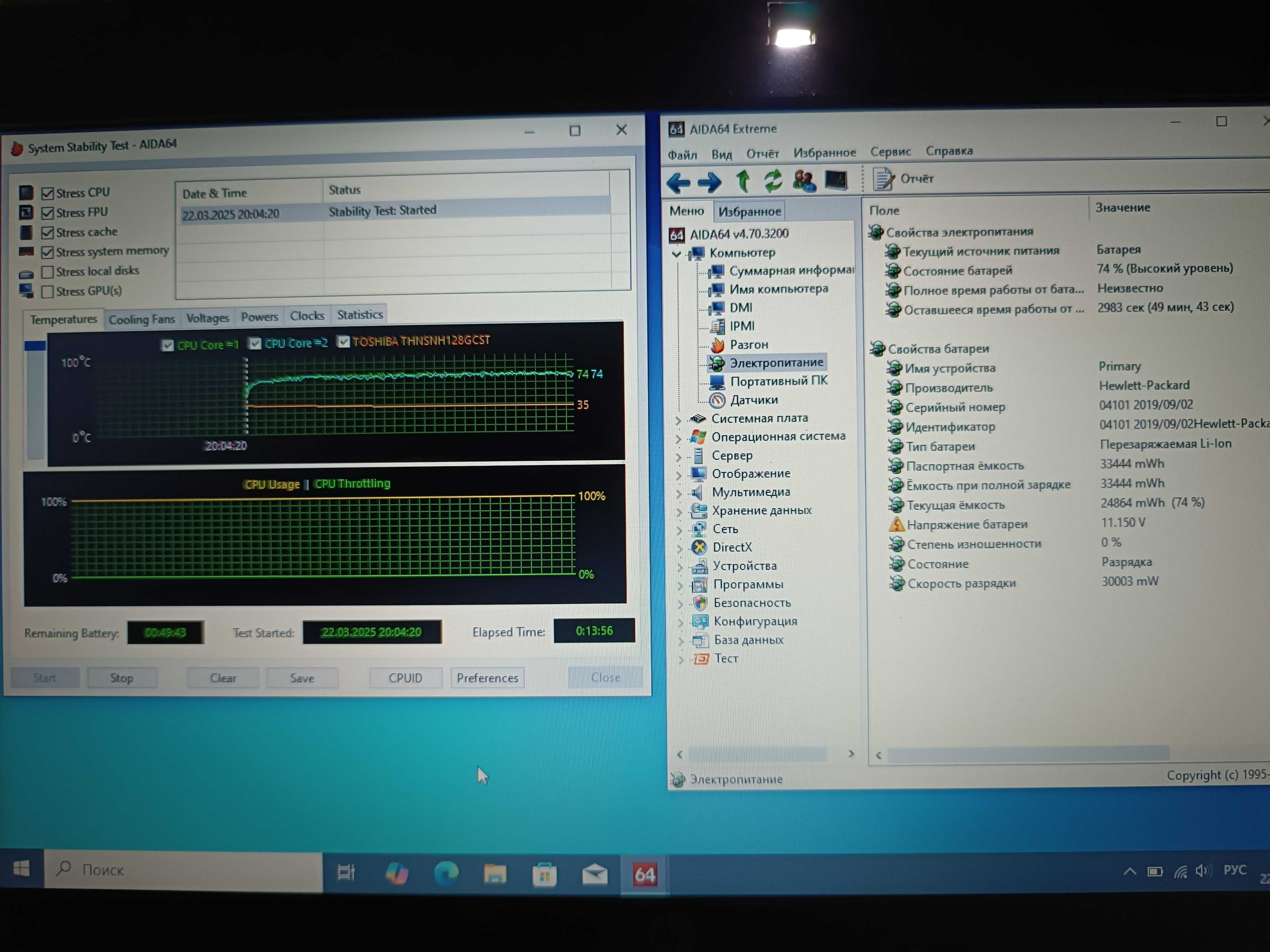Switch to the Statistics tab

point(359,315)
